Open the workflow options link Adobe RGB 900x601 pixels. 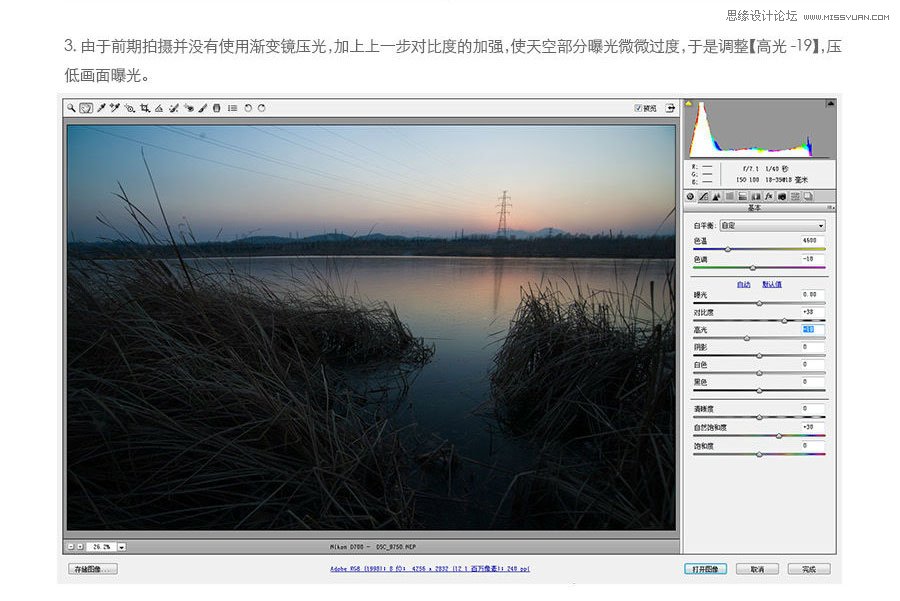[x=429, y=569]
